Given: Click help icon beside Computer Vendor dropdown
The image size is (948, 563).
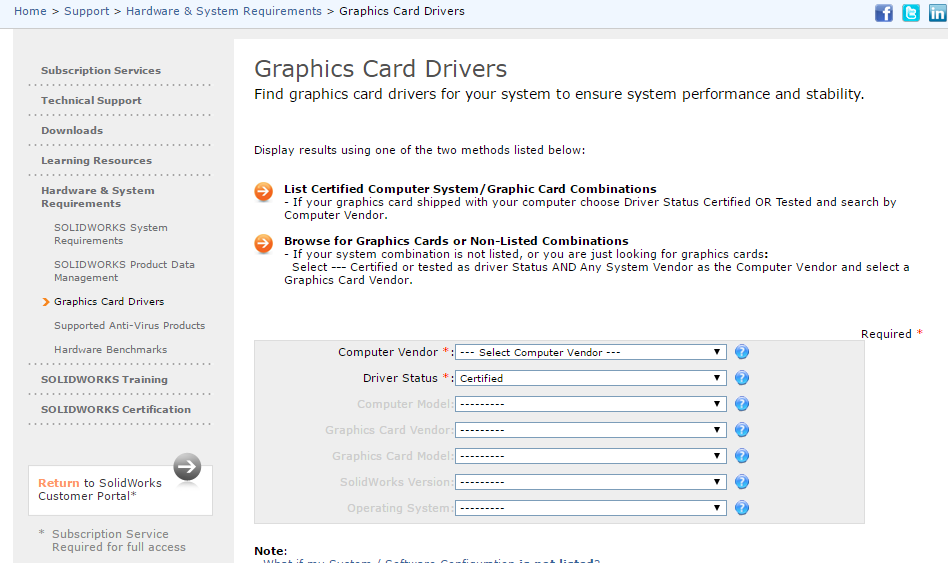Looking at the screenshot, I should (x=741, y=352).
